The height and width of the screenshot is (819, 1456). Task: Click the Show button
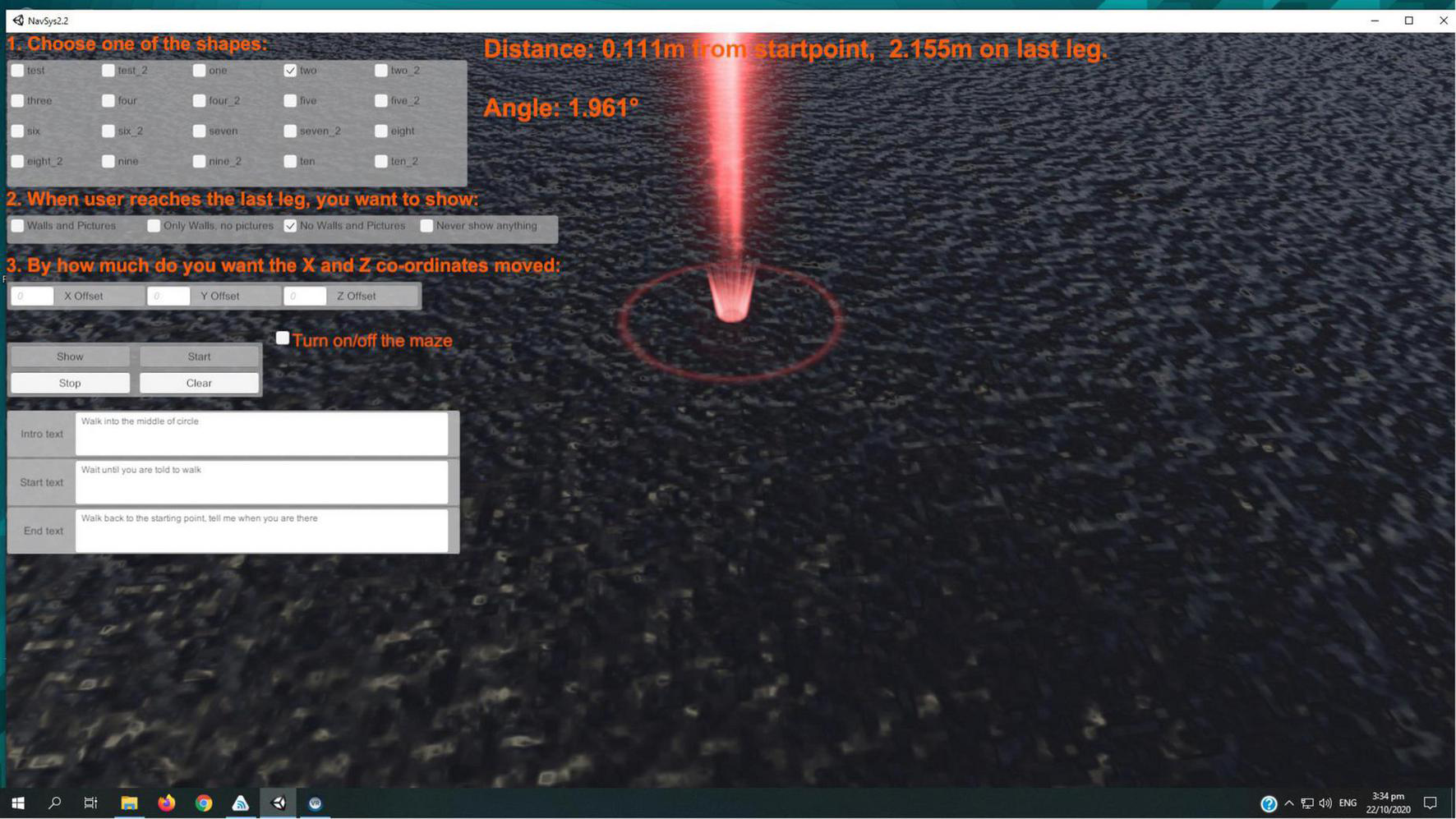[x=70, y=357]
